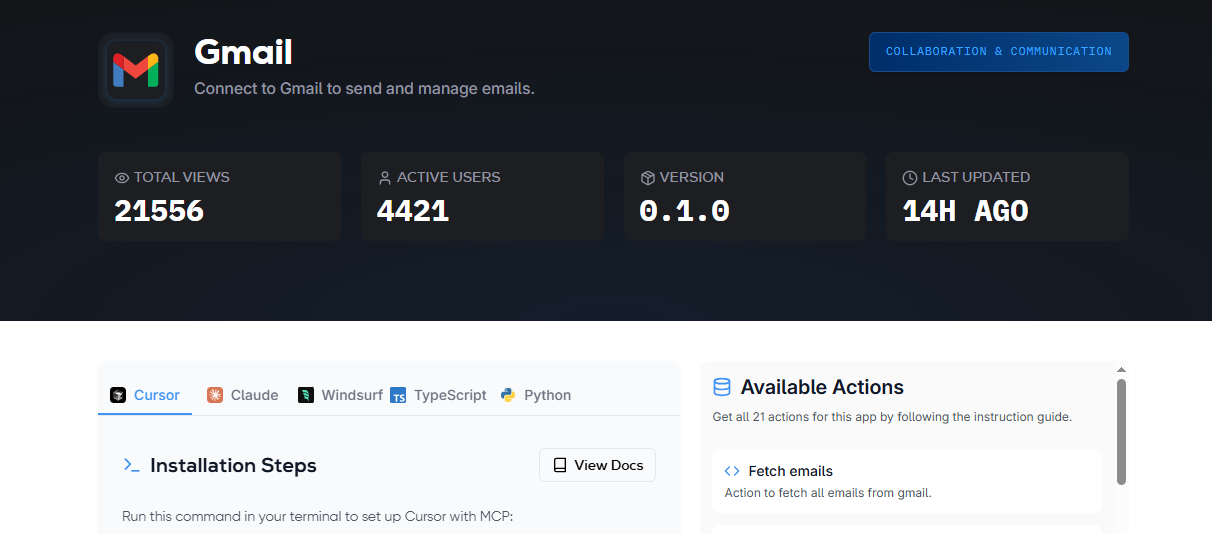1212x534 pixels.
Task: Click the clock icon beside Last Updated
Action: tap(910, 178)
